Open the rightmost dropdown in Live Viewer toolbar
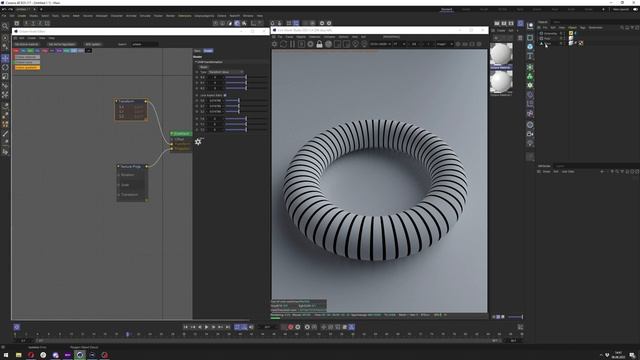640x360 pixels. click(x=444, y=44)
